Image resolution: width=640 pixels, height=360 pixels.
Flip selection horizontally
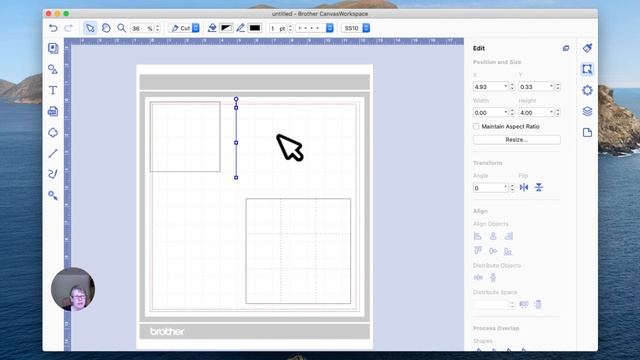524,187
